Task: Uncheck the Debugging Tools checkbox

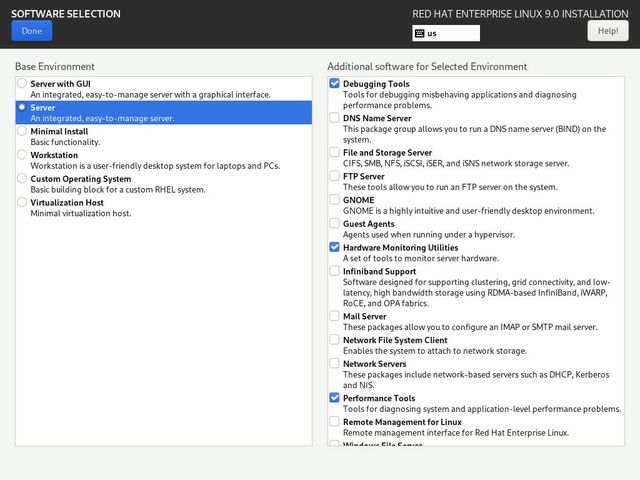Action: tap(334, 84)
